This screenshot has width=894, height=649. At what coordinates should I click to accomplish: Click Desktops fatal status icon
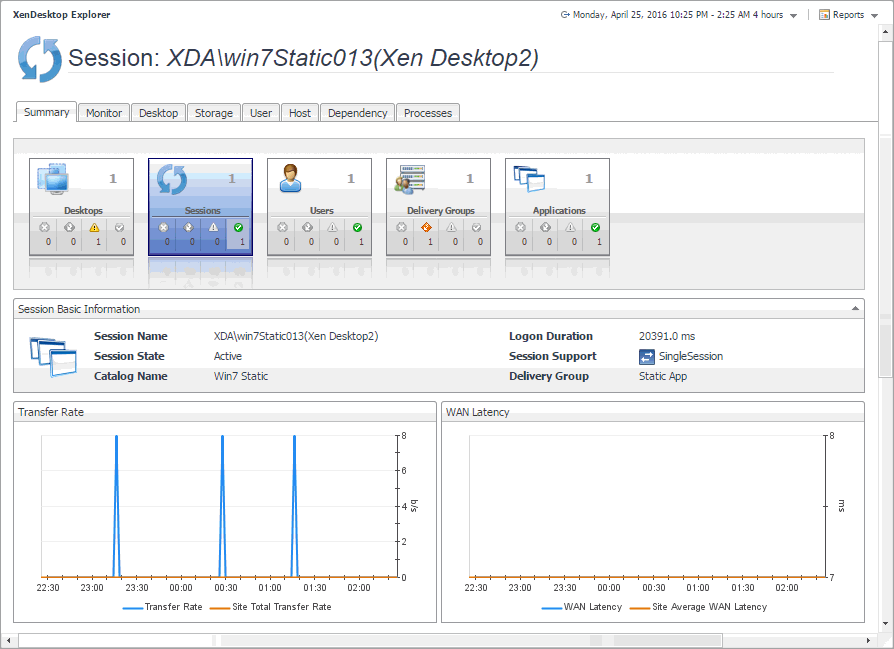tap(44, 228)
